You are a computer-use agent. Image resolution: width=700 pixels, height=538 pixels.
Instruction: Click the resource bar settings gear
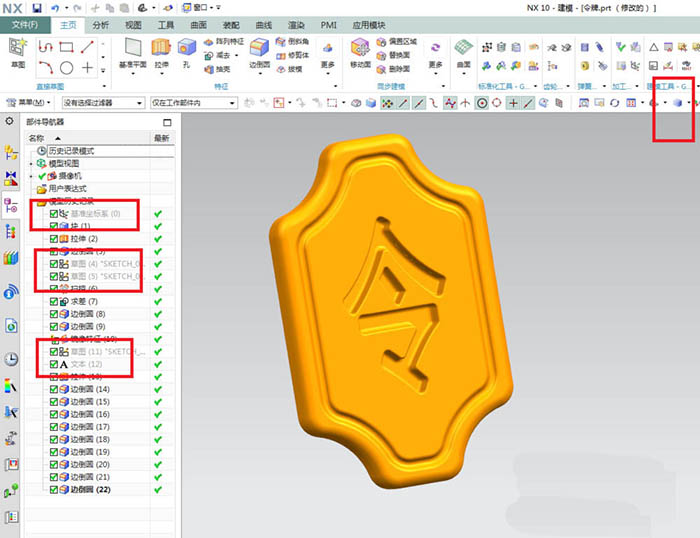9,121
